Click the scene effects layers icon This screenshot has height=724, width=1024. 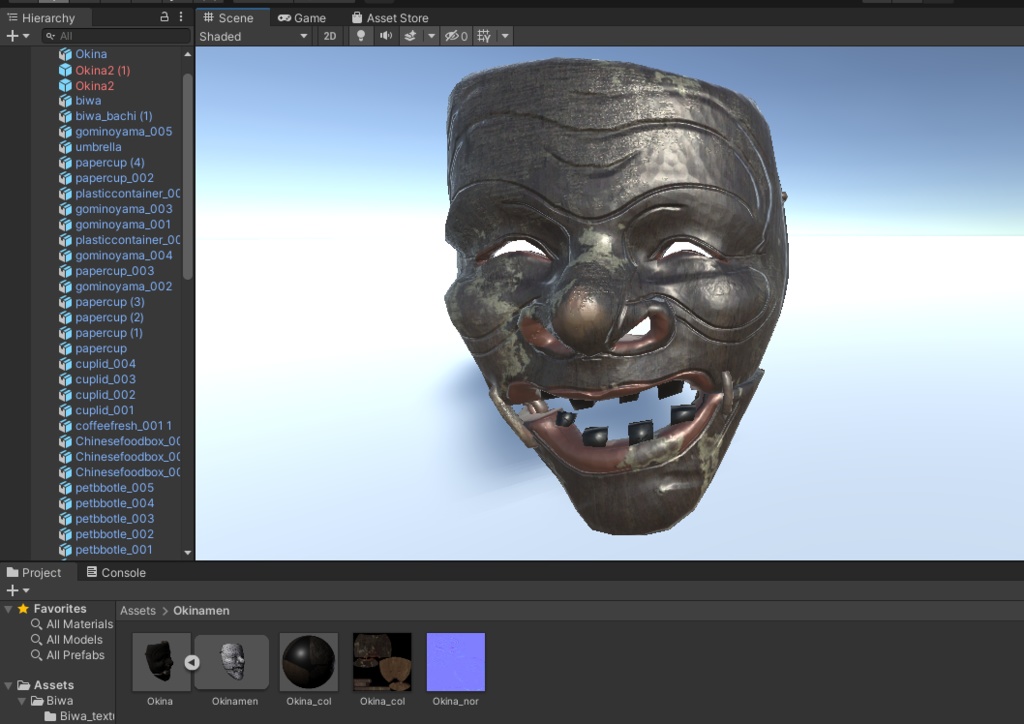click(x=410, y=36)
